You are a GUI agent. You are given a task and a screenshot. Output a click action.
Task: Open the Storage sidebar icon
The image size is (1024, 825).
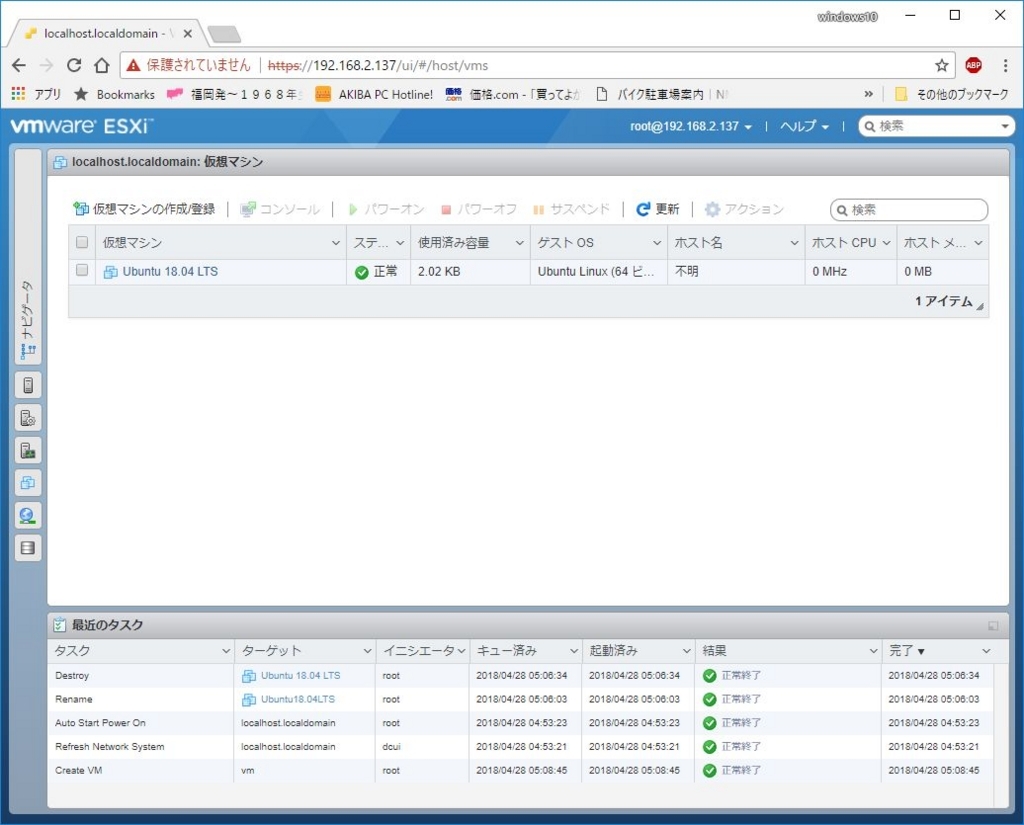[28, 548]
